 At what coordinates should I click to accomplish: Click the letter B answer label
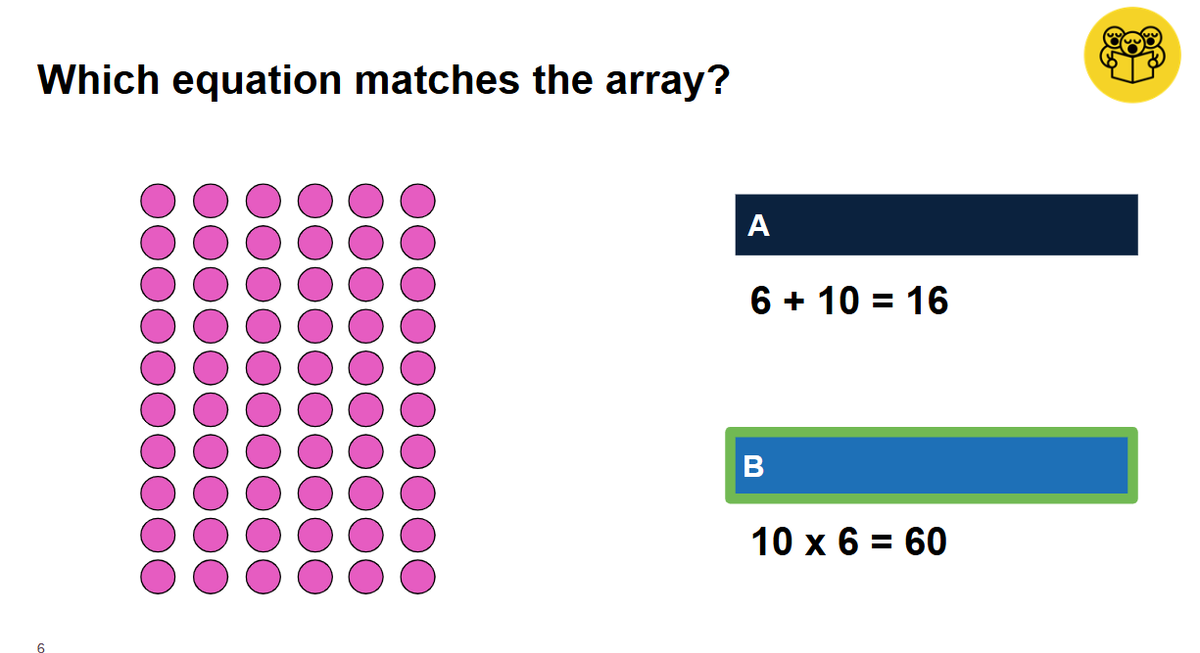(x=754, y=467)
